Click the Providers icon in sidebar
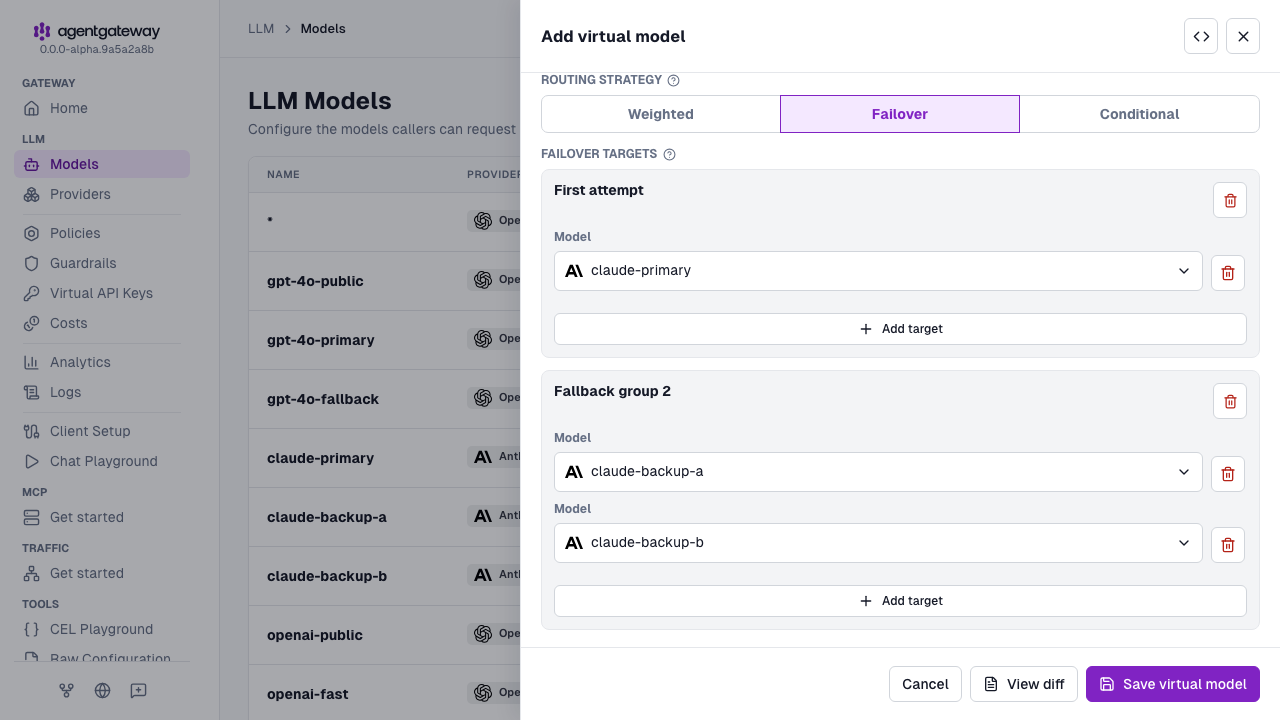Viewport: 1280px width, 720px height. [x=31, y=194]
